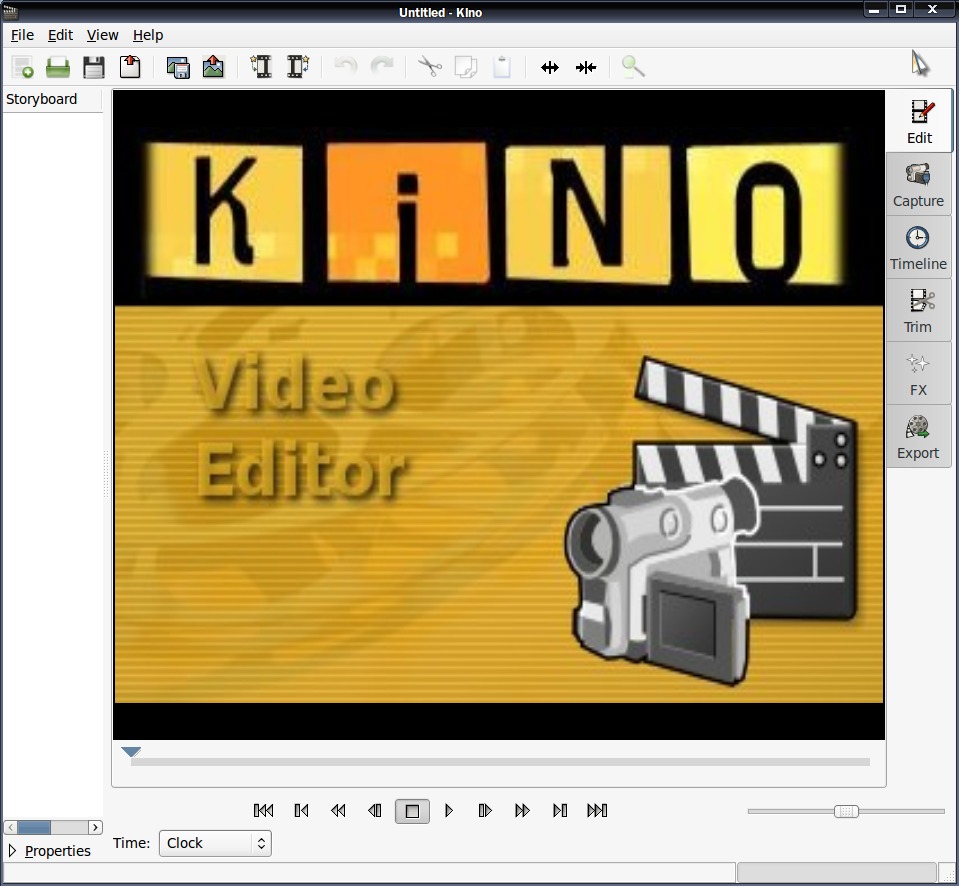Screen dimensions: 959x886
Task: Click the Redo arrow icon
Action: tap(382, 65)
